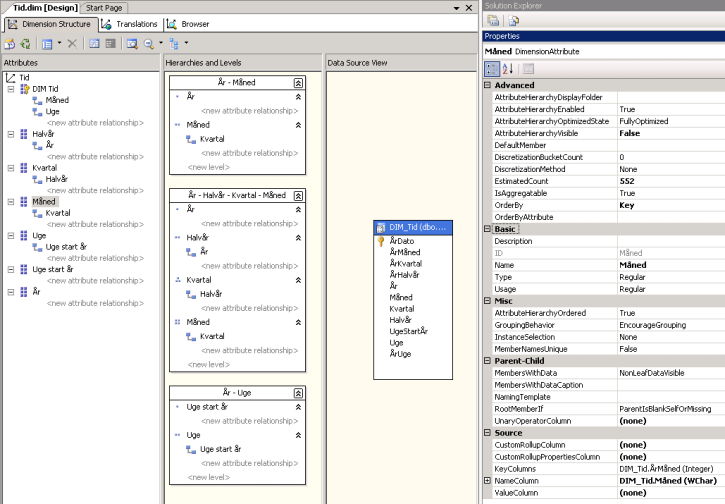Collapse the År - Måned hierarchy box

coord(298,83)
